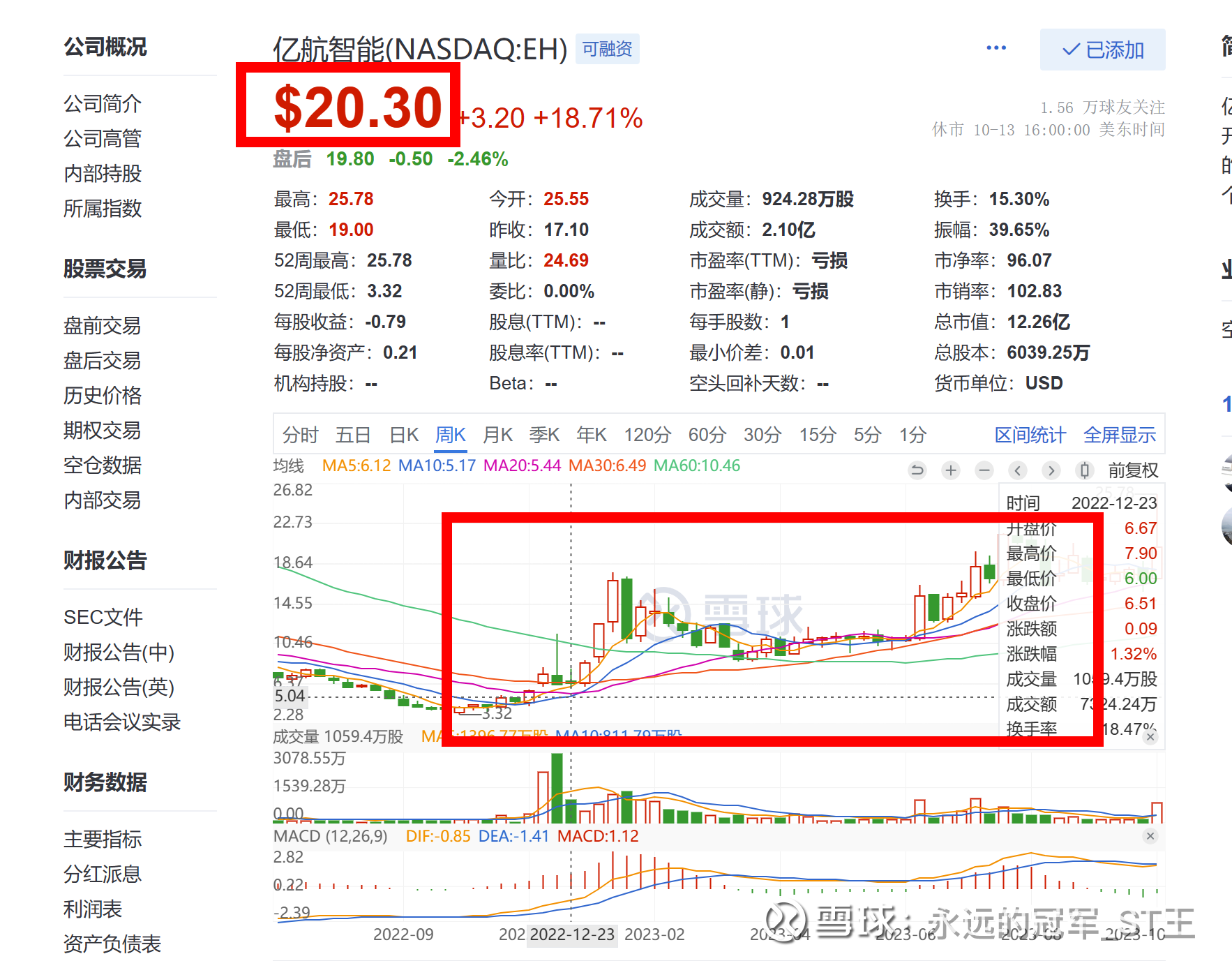Zoom out of the chart with the minus icon
The width and height of the screenshot is (1232, 961).
click(x=984, y=470)
